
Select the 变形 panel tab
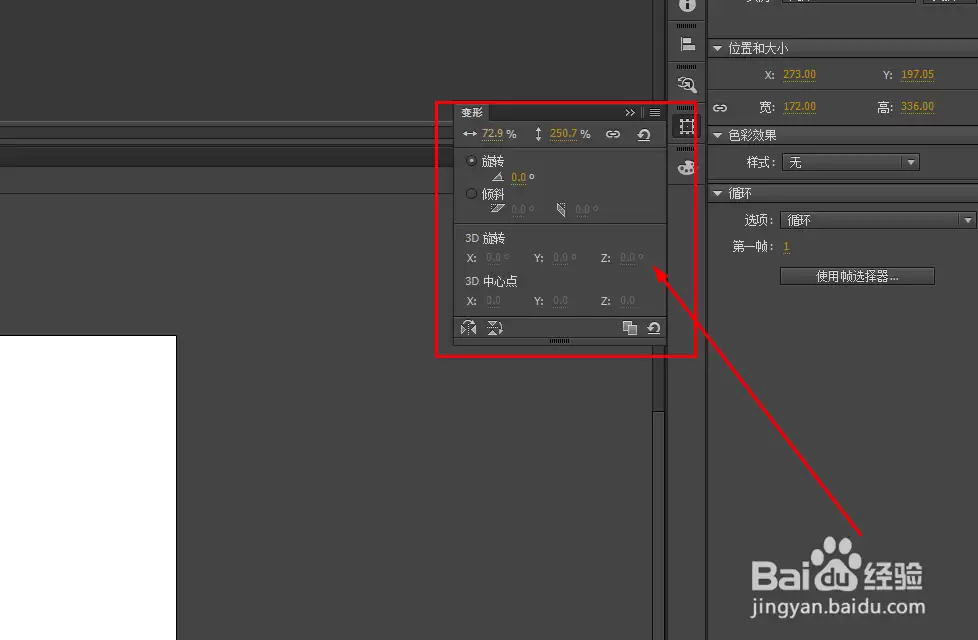(472, 113)
